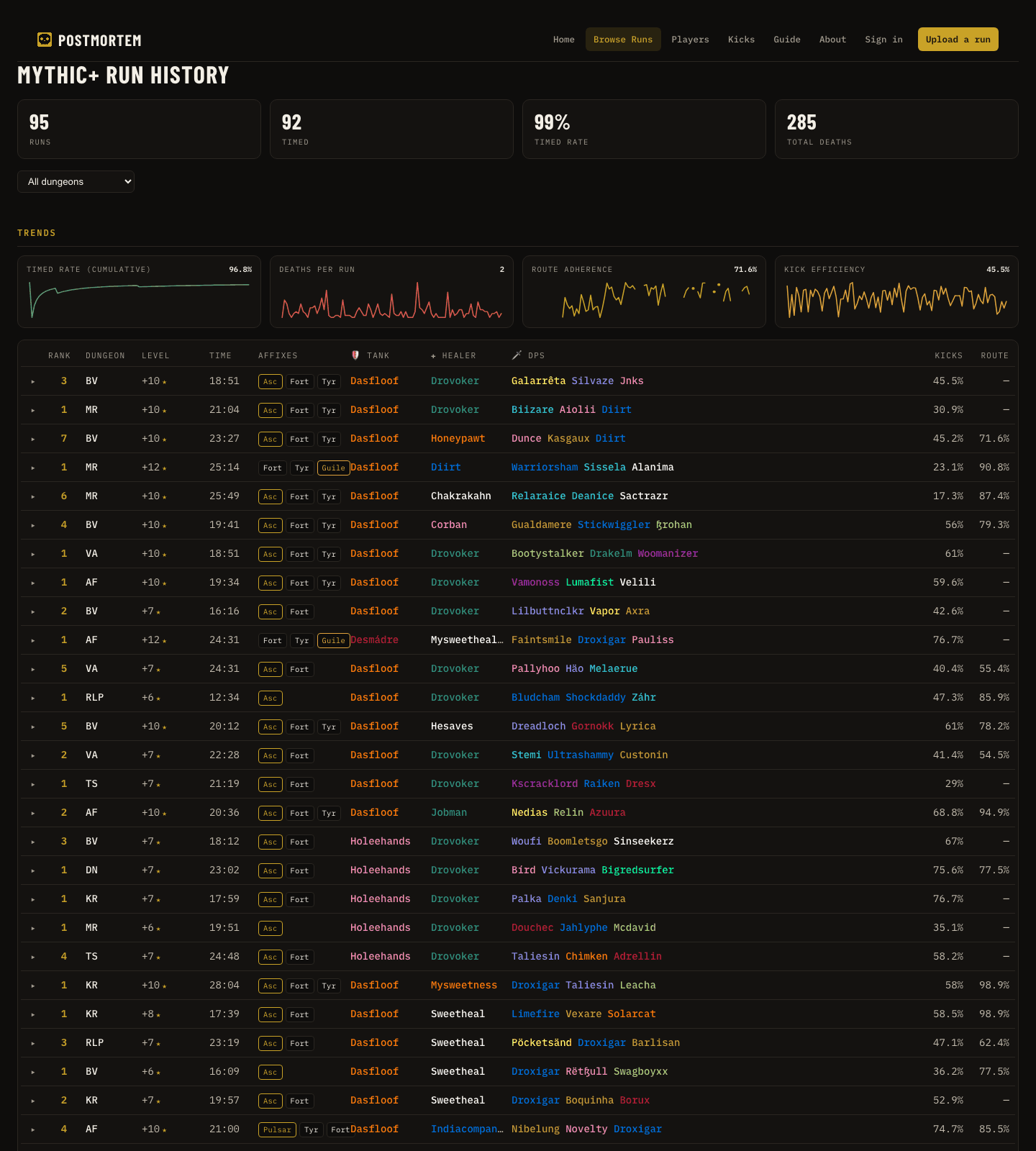
Task: Expand the BV 18:51 run row
Action: pos(33,381)
